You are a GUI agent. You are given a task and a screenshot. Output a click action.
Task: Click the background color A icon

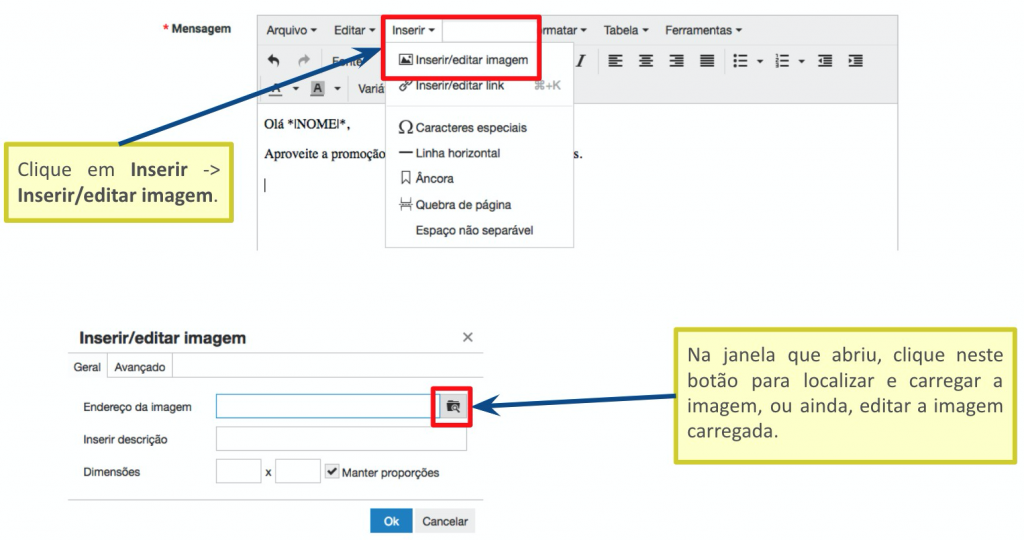point(317,88)
